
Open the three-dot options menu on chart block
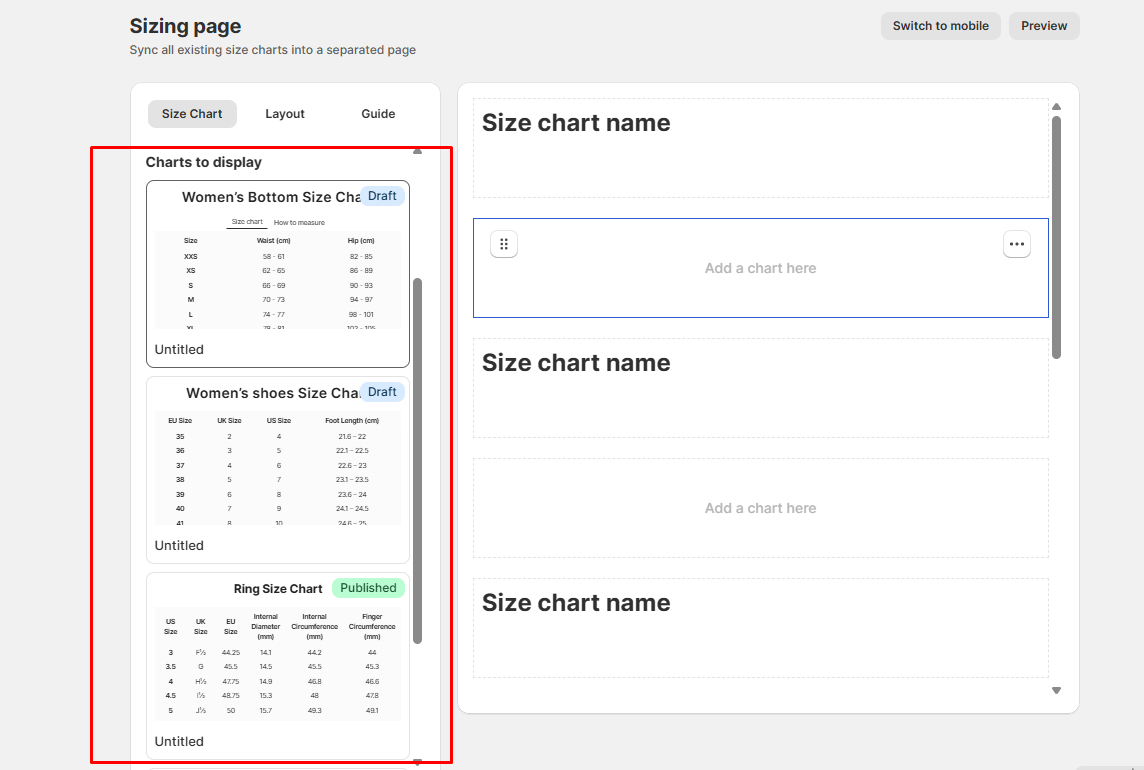coord(1016,244)
